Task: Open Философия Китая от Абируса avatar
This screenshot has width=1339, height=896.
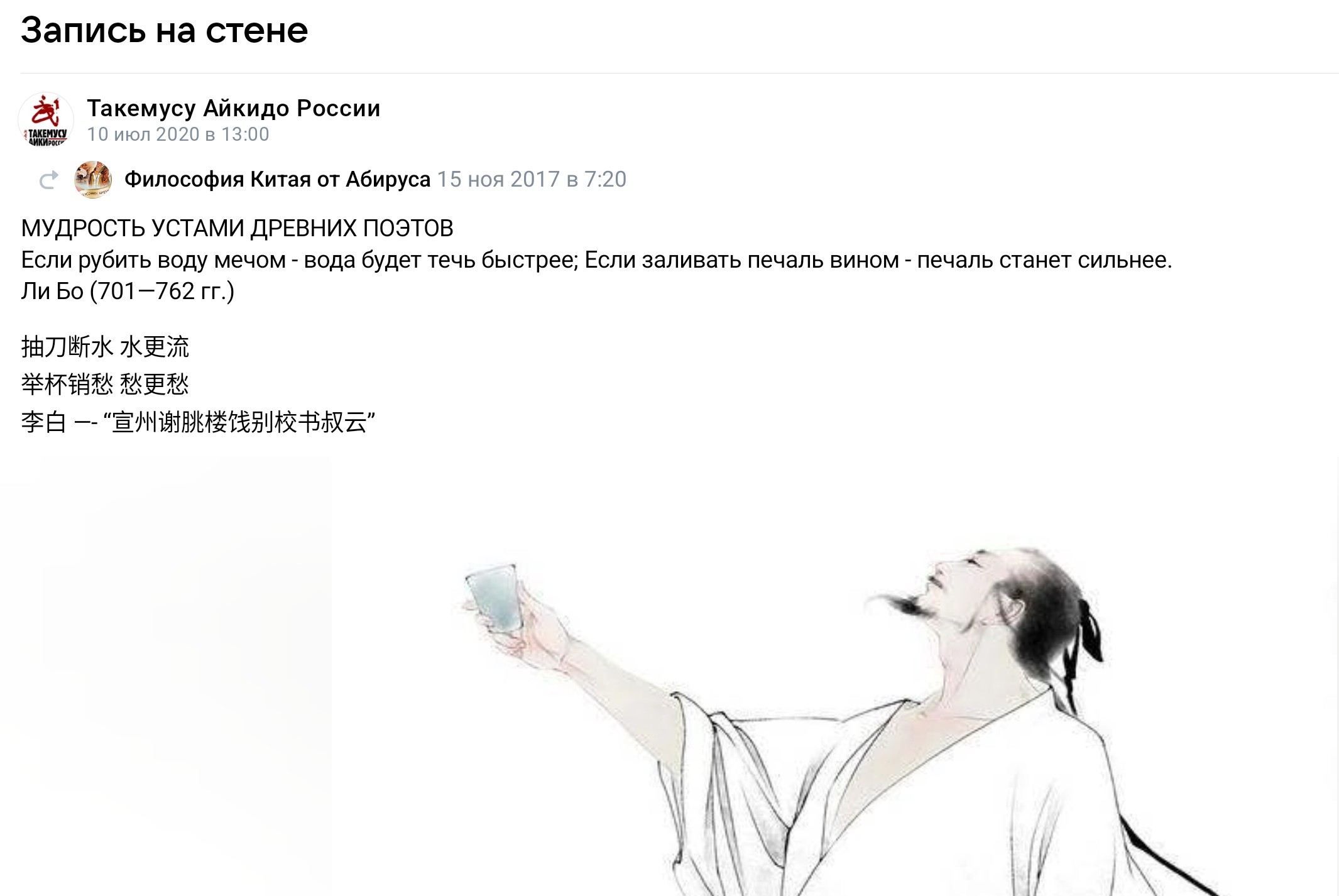Action: pyautogui.click(x=93, y=180)
